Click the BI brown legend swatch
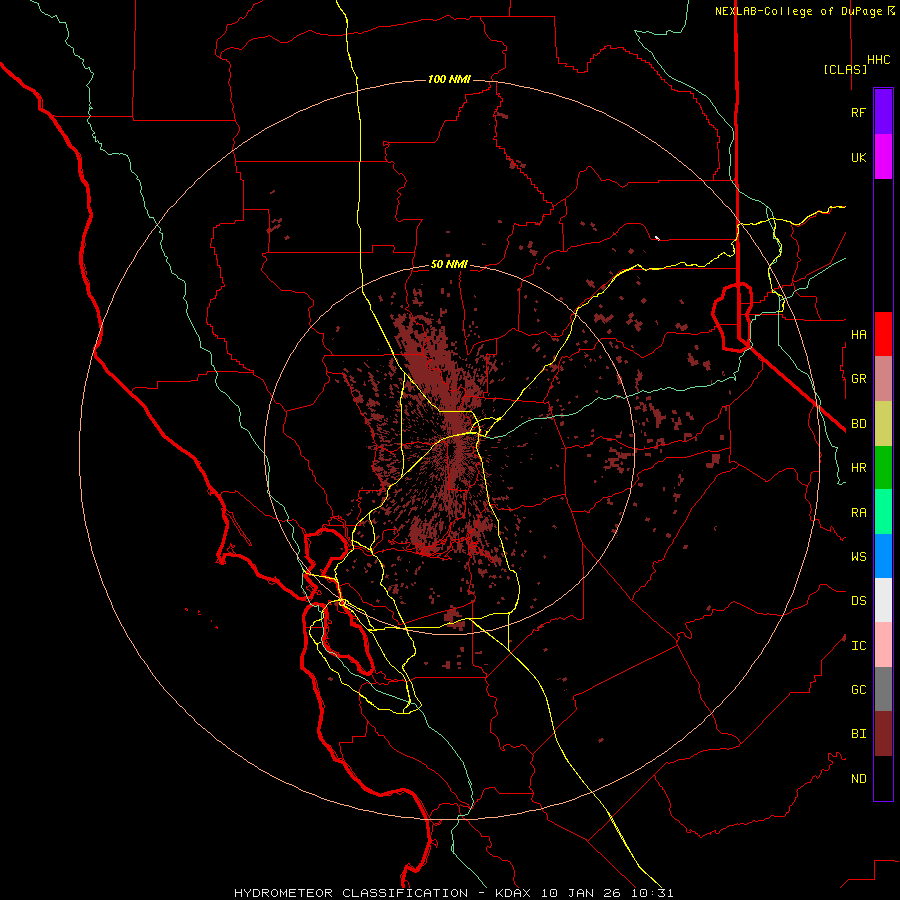The height and width of the screenshot is (900, 900). pos(883,734)
